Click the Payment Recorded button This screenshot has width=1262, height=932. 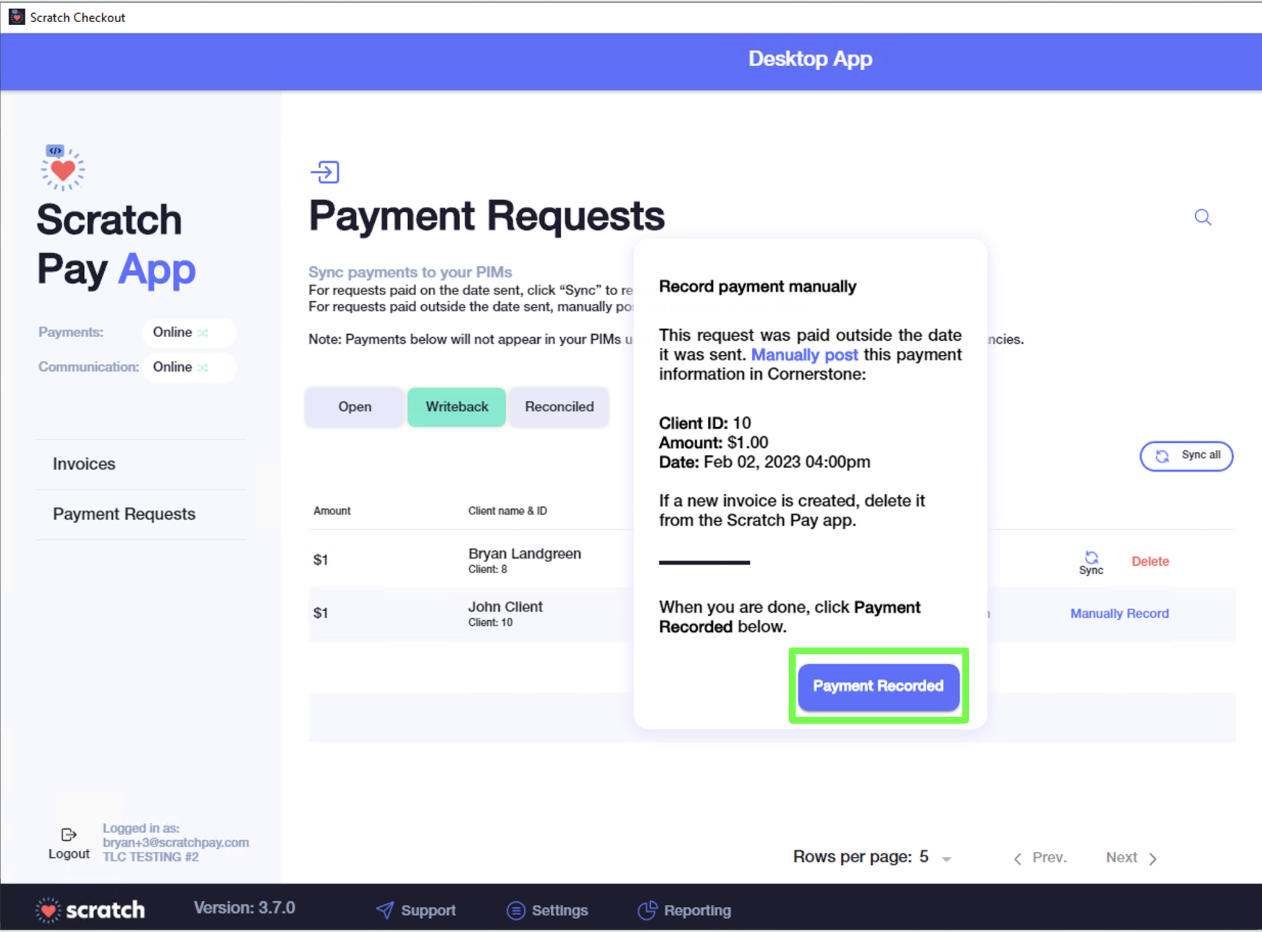pos(878,686)
